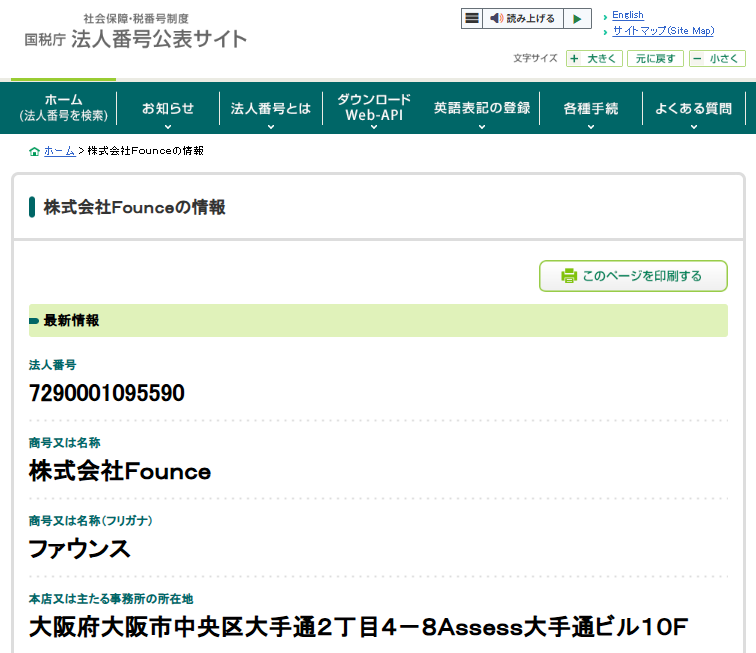Click the 最新情報 section header
756x653 pixels.
[378, 320]
